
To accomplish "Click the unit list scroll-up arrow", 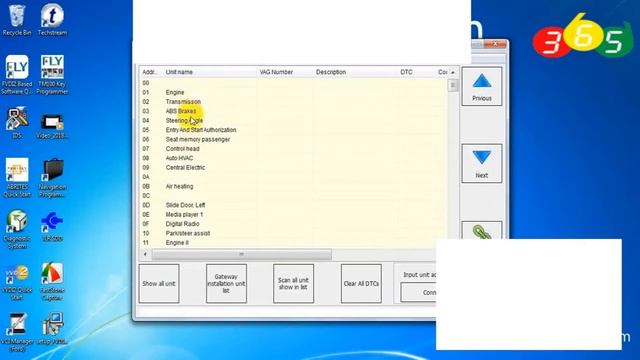I will [x=453, y=72].
